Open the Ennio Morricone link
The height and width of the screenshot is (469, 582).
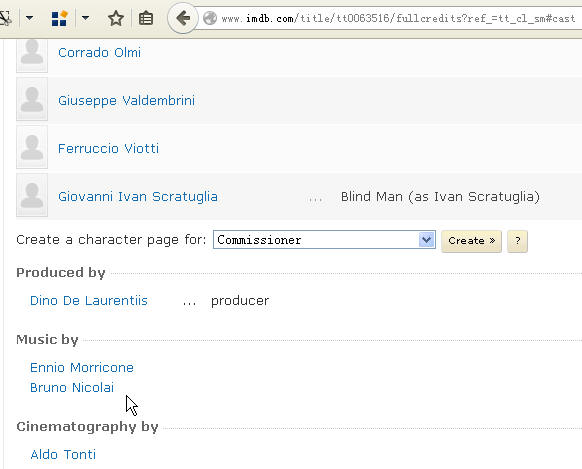click(x=82, y=367)
